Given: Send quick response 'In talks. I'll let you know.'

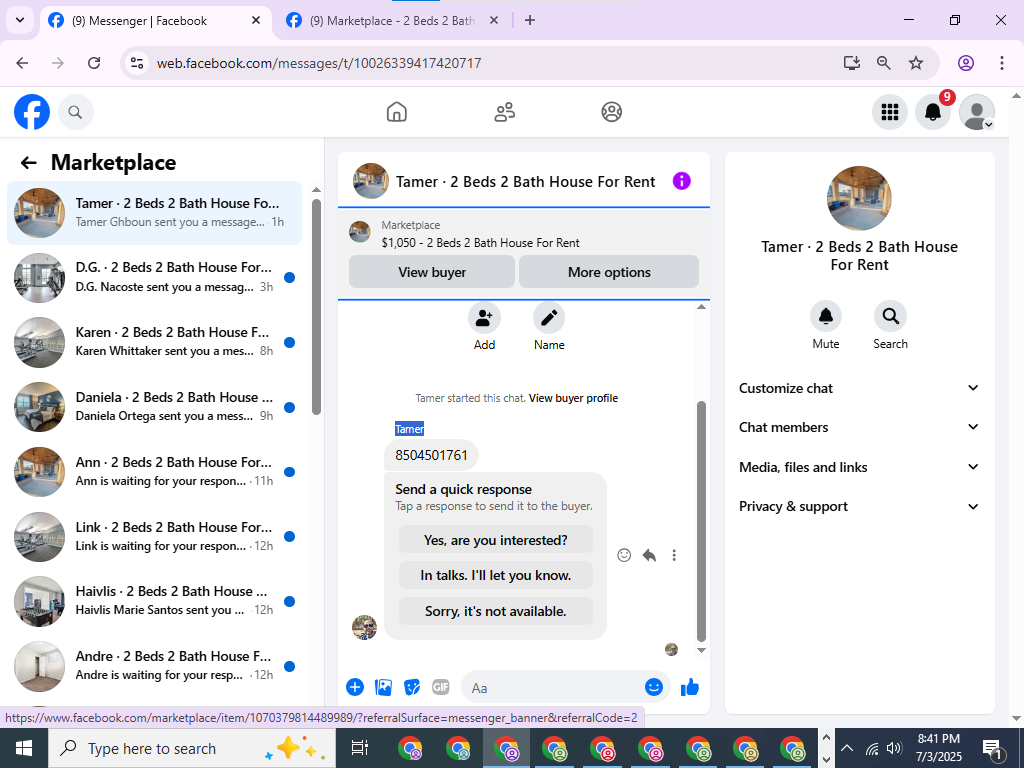Looking at the screenshot, I should click(x=496, y=575).
